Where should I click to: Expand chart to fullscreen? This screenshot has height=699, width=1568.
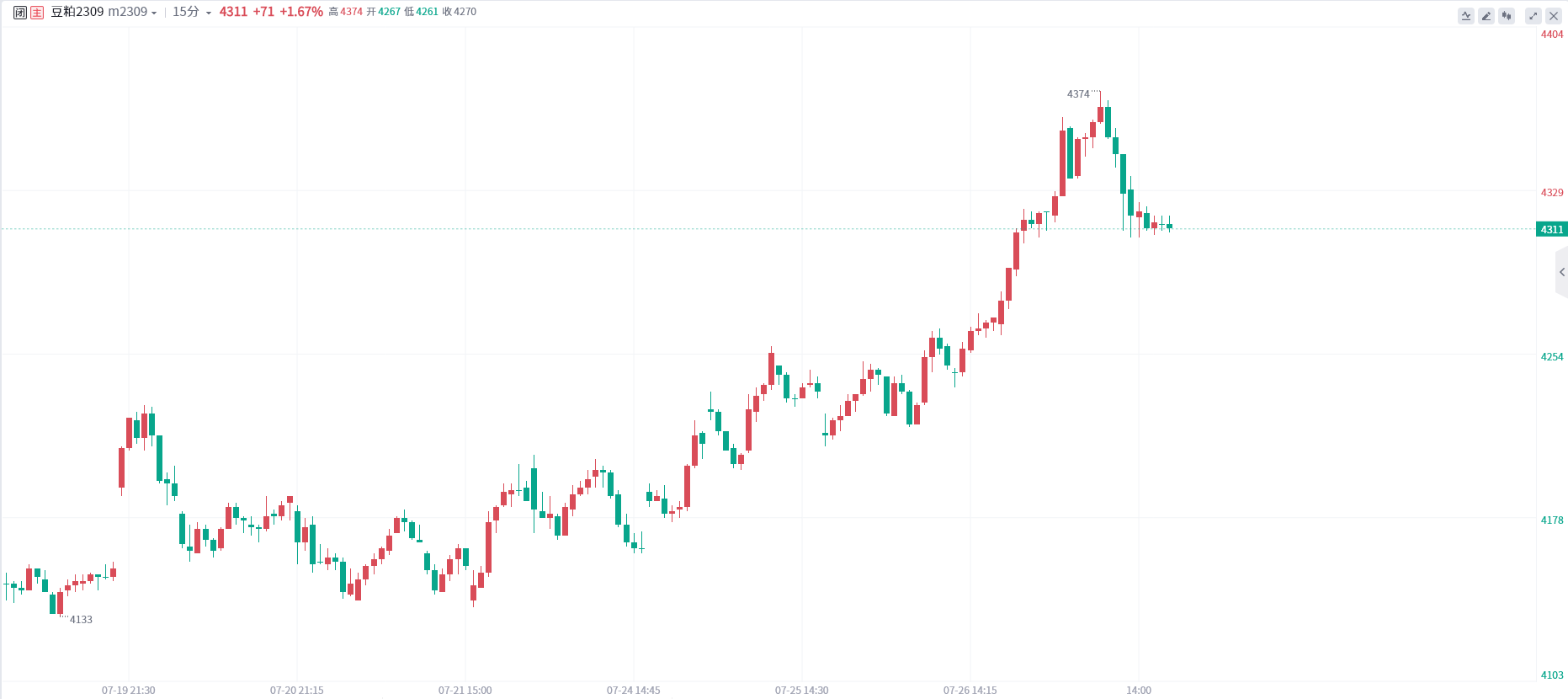coord(1533,16)
